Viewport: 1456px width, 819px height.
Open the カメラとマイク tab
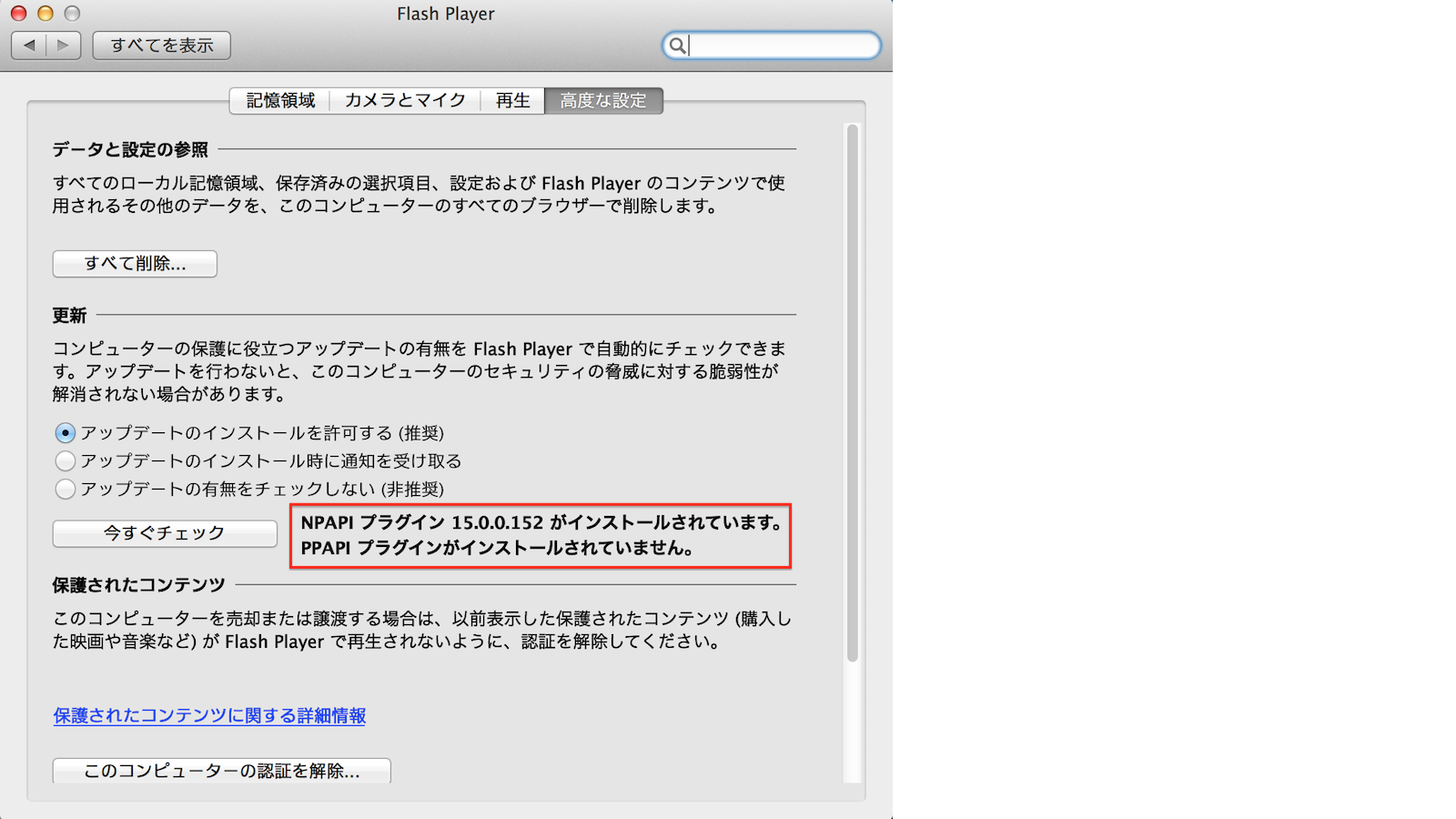click(405, 100)
